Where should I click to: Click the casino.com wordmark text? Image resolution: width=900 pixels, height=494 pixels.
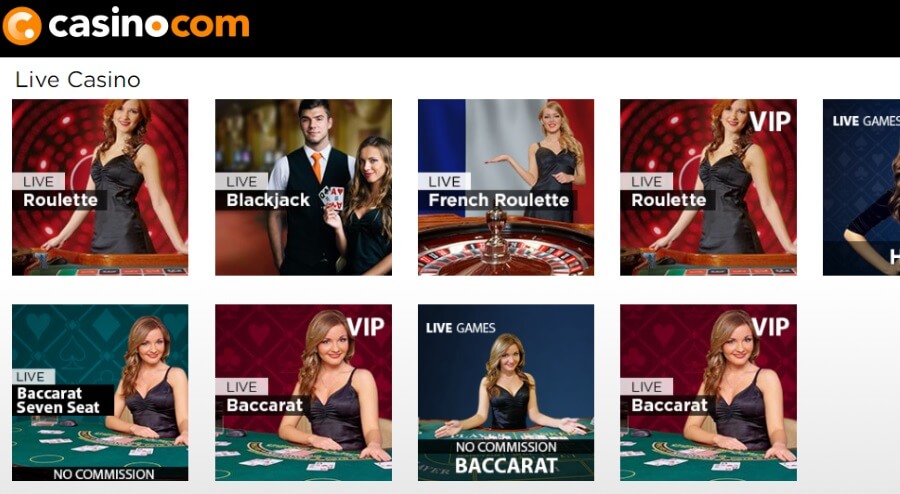click(149, 24)
